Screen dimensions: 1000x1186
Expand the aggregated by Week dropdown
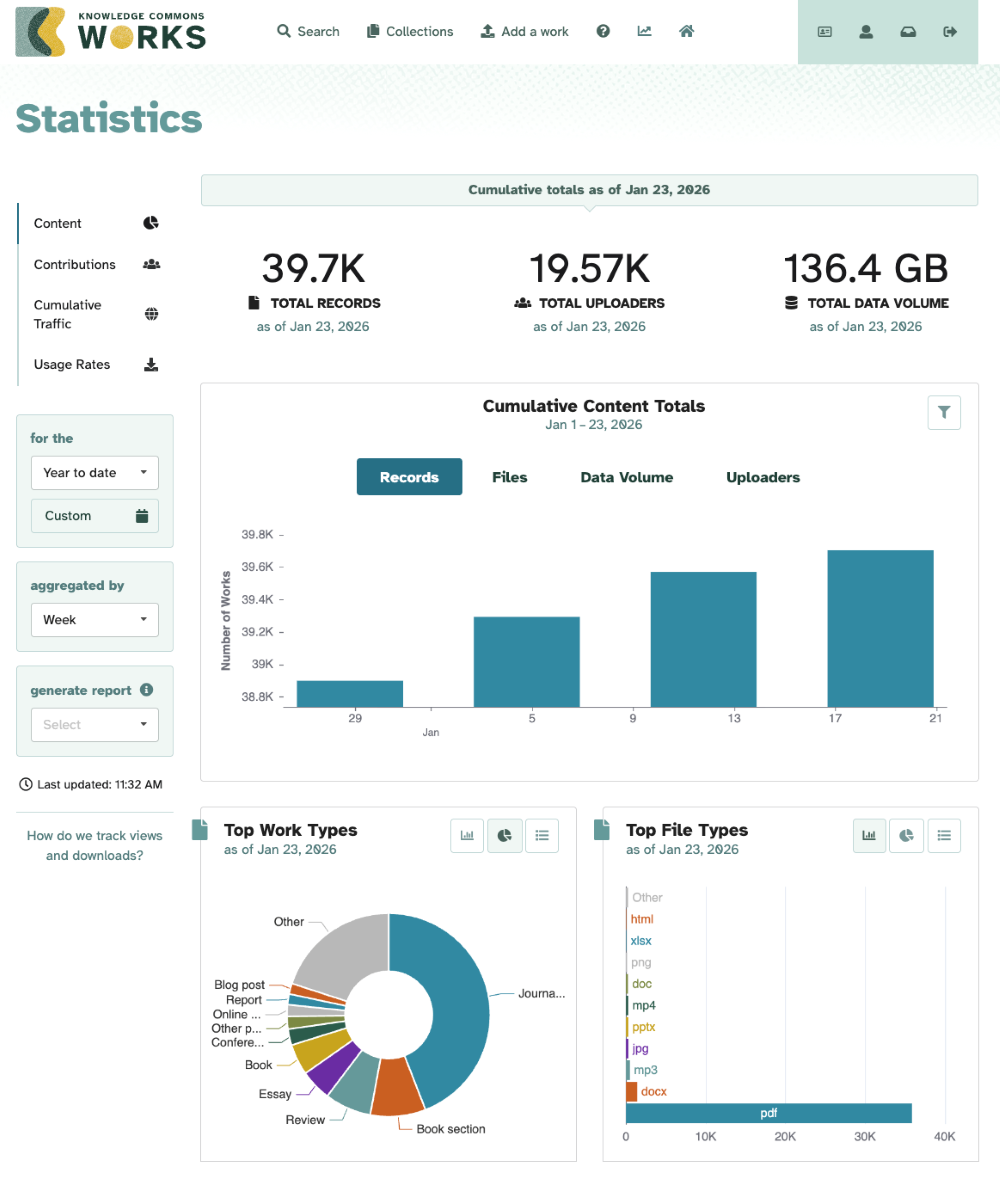pos(94,619)
